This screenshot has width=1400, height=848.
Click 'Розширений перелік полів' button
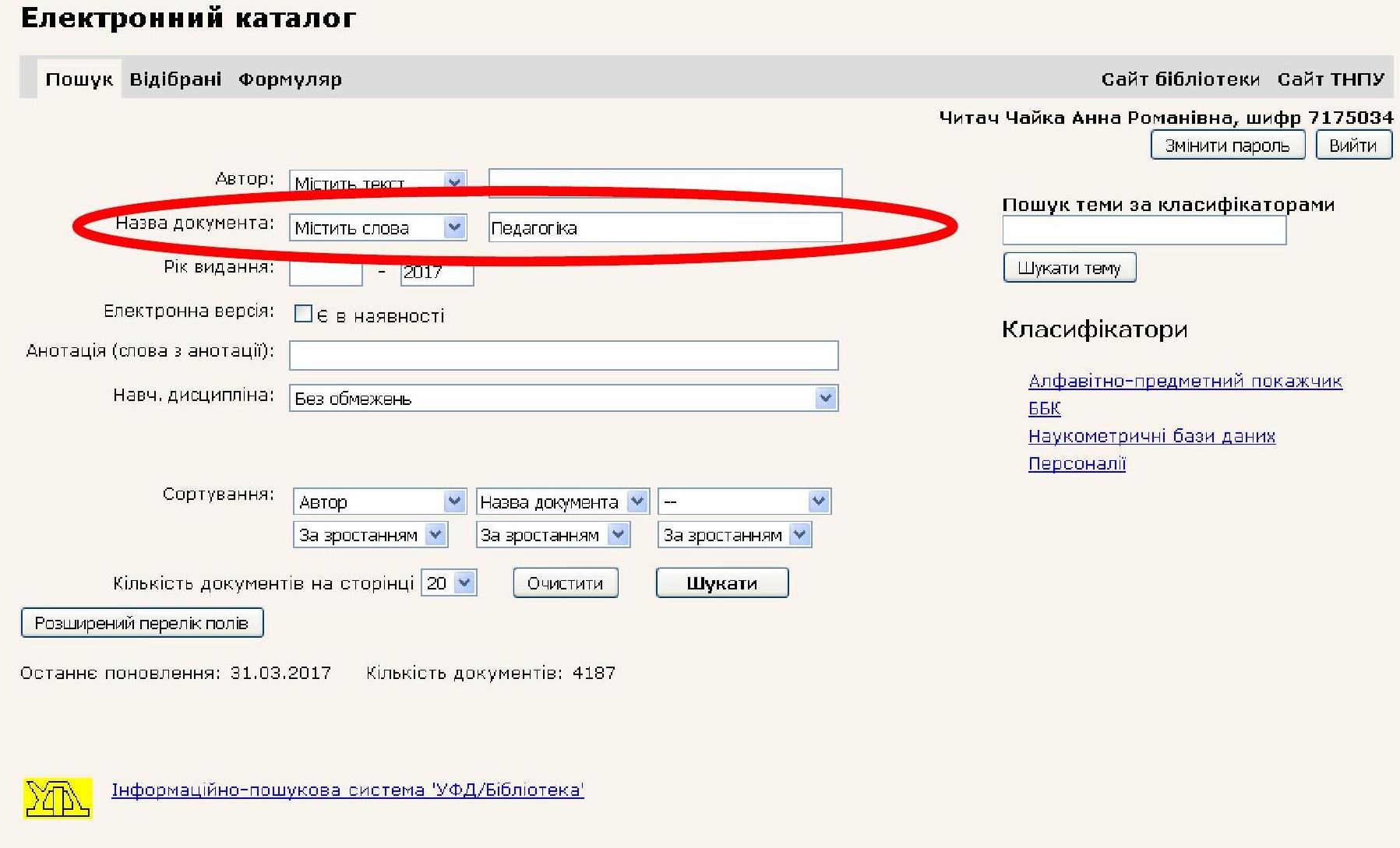pyautogui.click(x=142, y=623)
